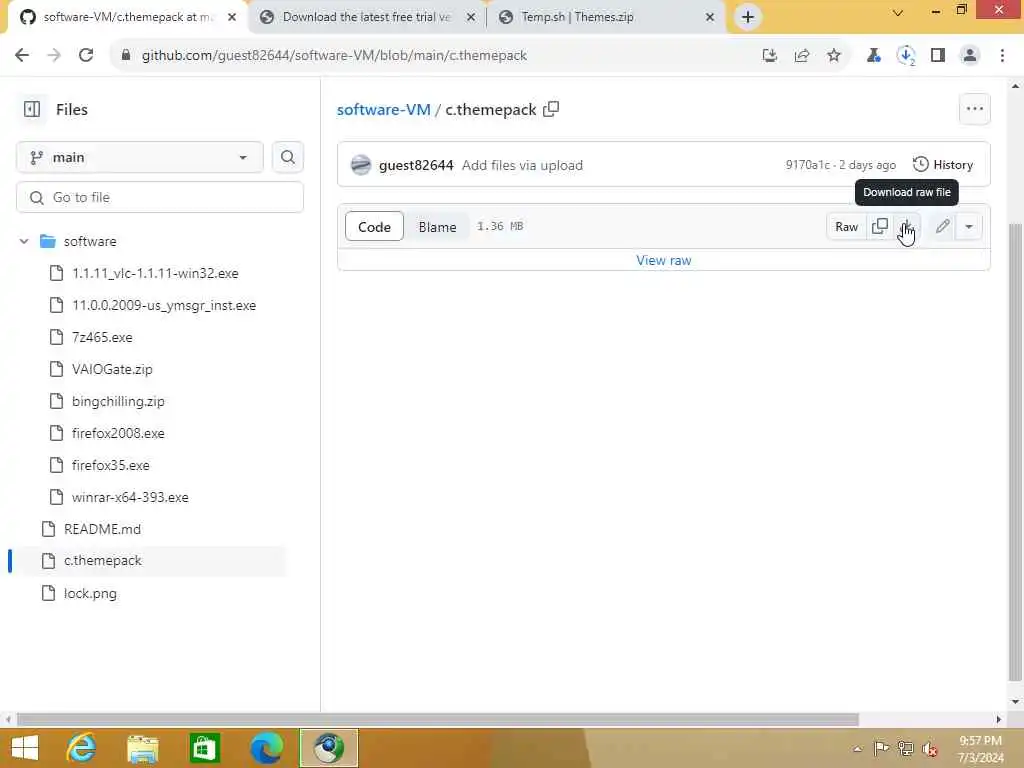
Task: Install app icon in address bar
Action: click(x=770, y=56)
